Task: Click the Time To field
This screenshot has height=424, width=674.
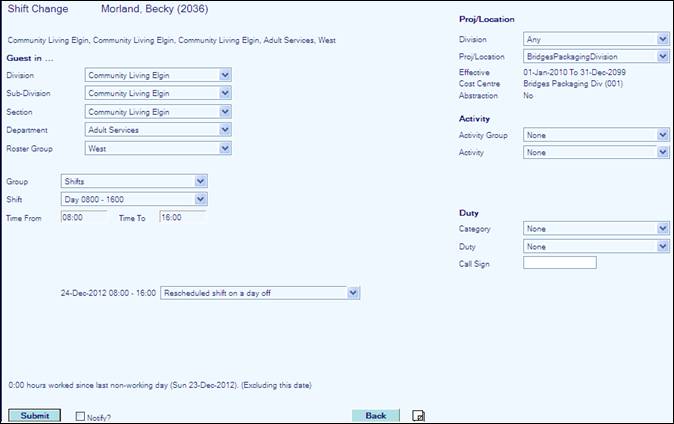Action: [182, 217]
